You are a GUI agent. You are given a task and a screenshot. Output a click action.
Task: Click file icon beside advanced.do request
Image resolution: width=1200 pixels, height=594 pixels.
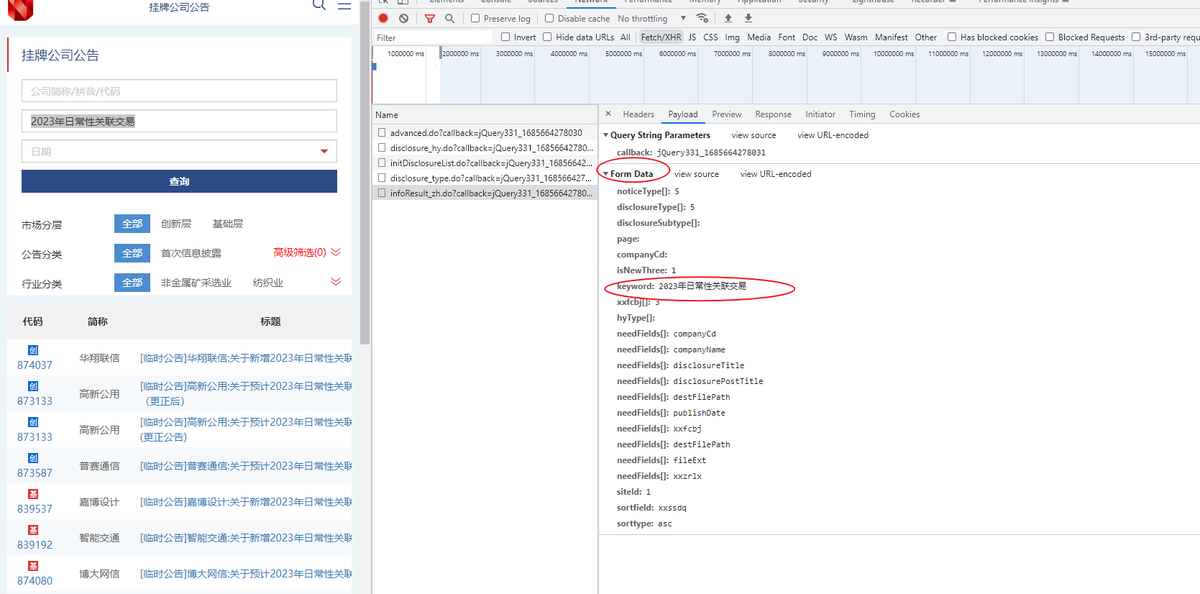(382, 132)
